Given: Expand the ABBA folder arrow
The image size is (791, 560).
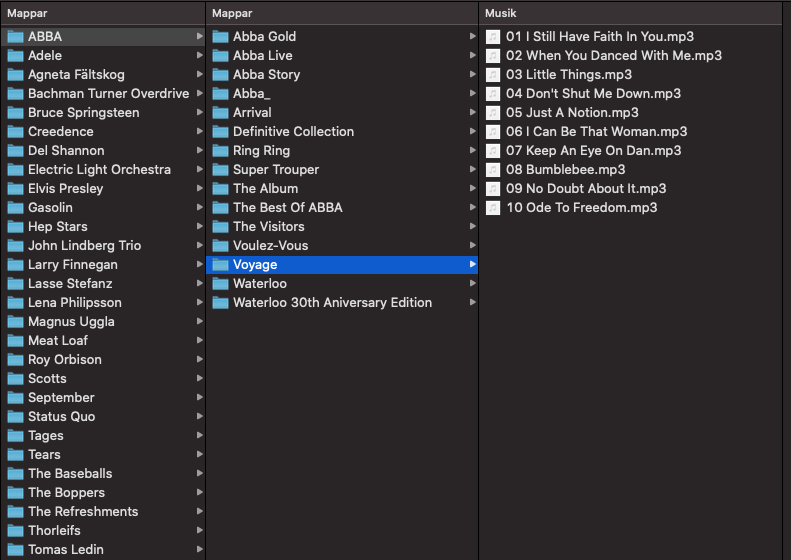Looking at the screenshot, I should tap(200, 36).
